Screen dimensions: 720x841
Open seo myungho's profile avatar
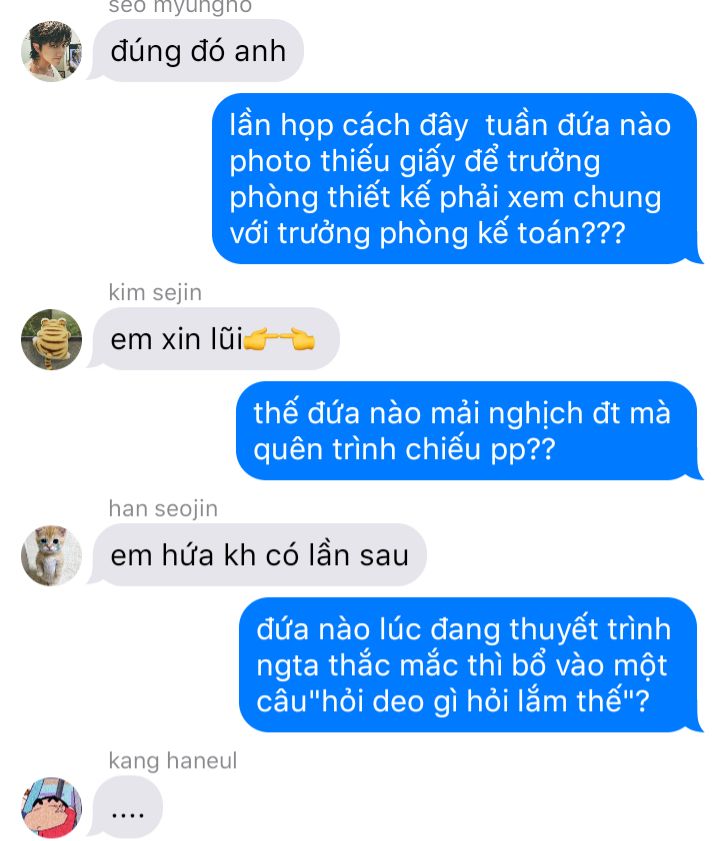click(52, 51)
